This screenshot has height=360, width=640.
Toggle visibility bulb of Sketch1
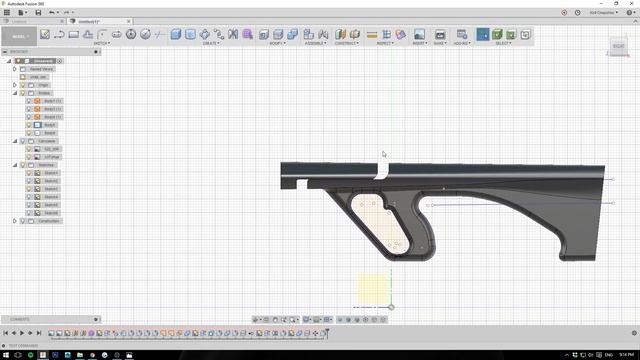coord(29,173)
